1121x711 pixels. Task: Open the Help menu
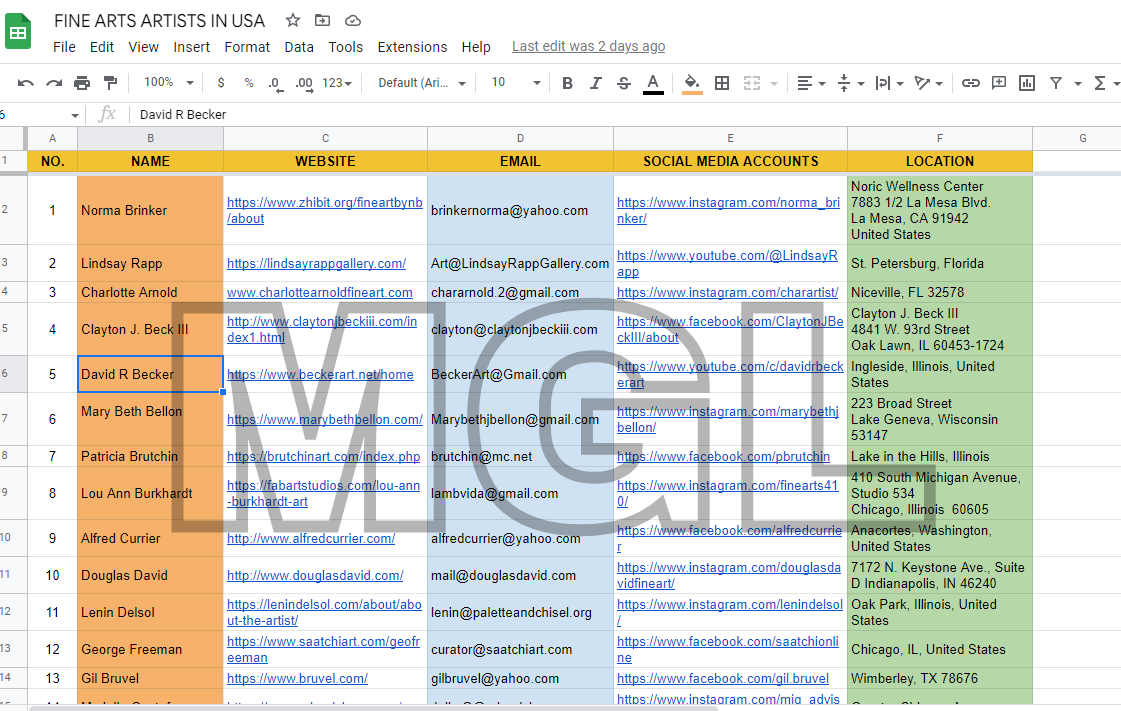(x=476, y=47)
